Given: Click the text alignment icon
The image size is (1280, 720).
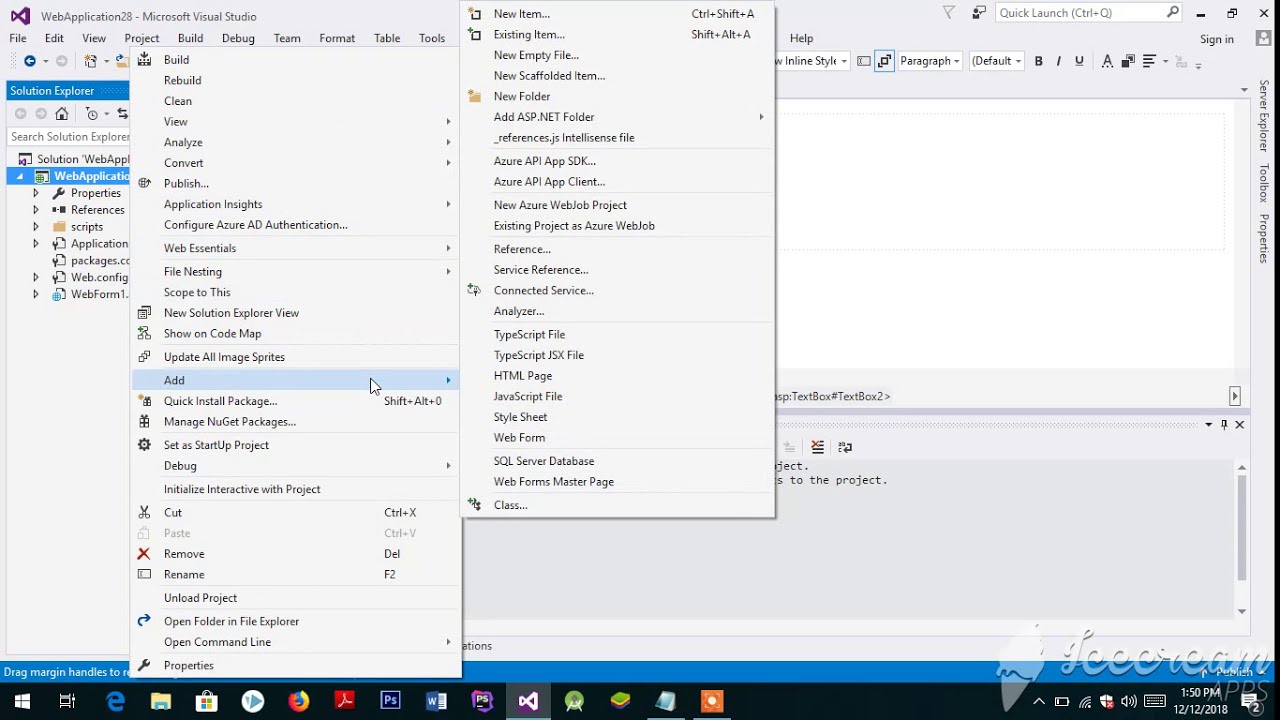Looking at the screenshot, I should coord(1149,61).
